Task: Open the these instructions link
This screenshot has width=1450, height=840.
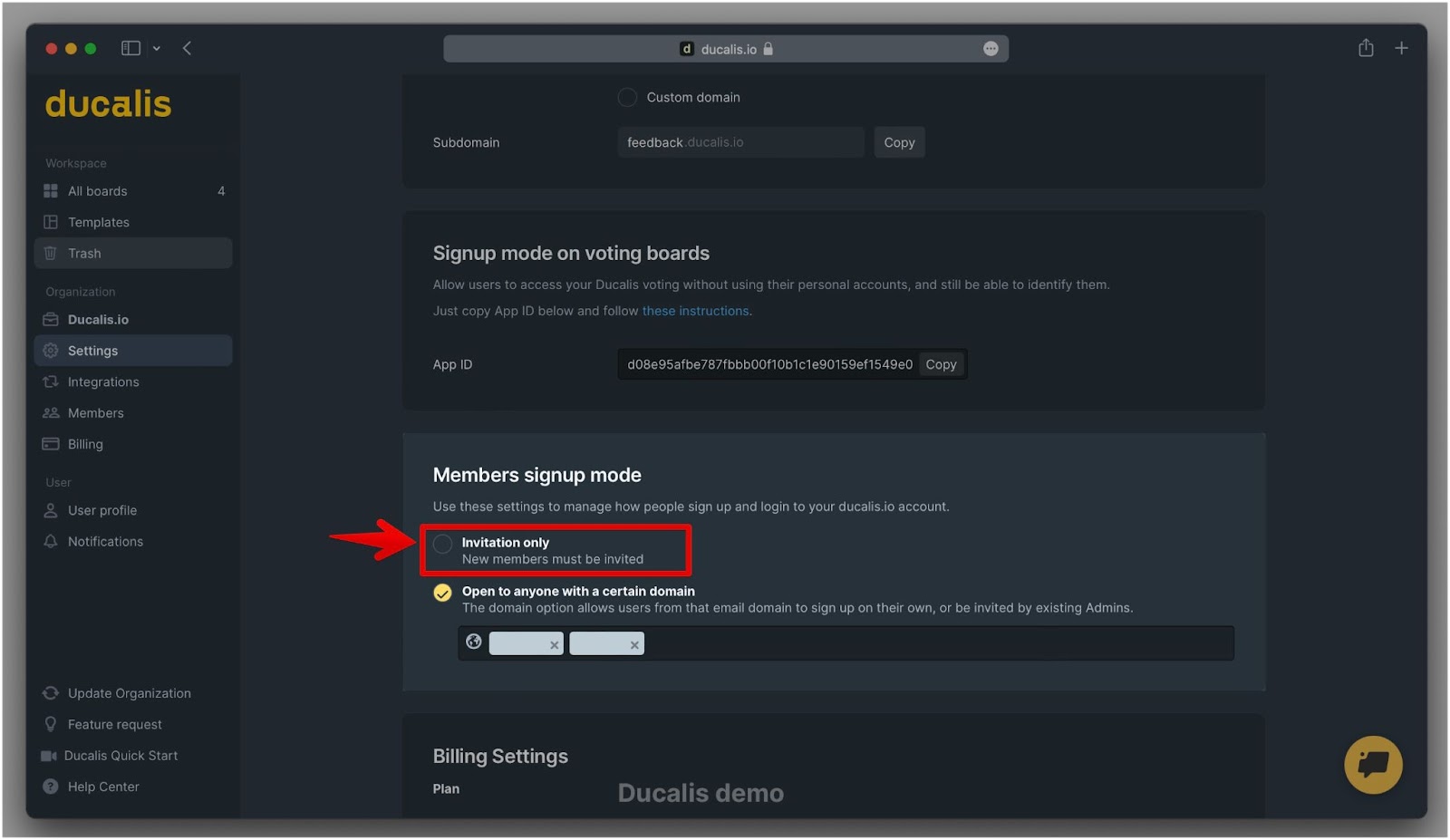Action: tap(695, 311)
